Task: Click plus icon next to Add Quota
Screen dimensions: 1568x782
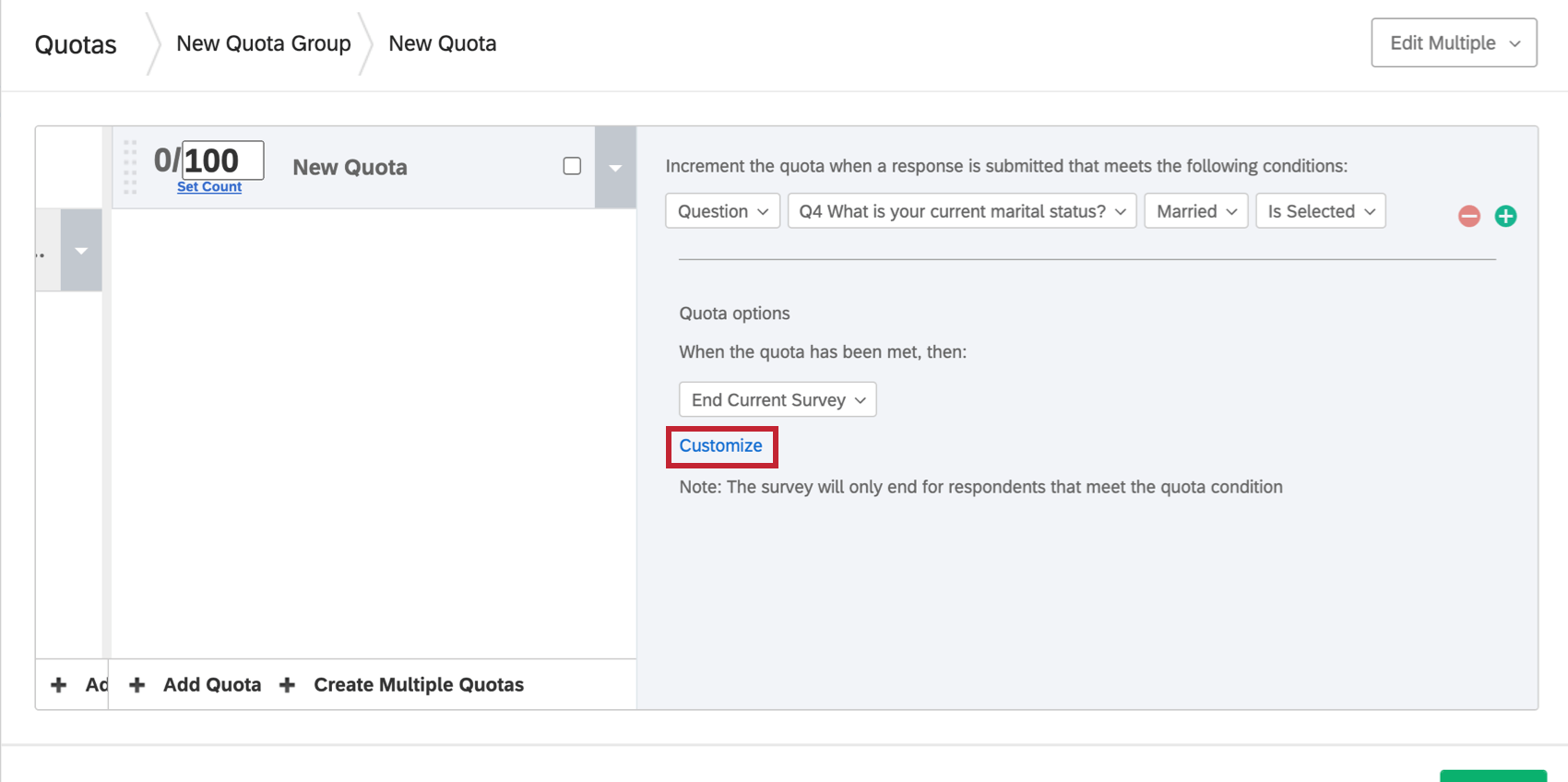Action: (x=137, y=685)
